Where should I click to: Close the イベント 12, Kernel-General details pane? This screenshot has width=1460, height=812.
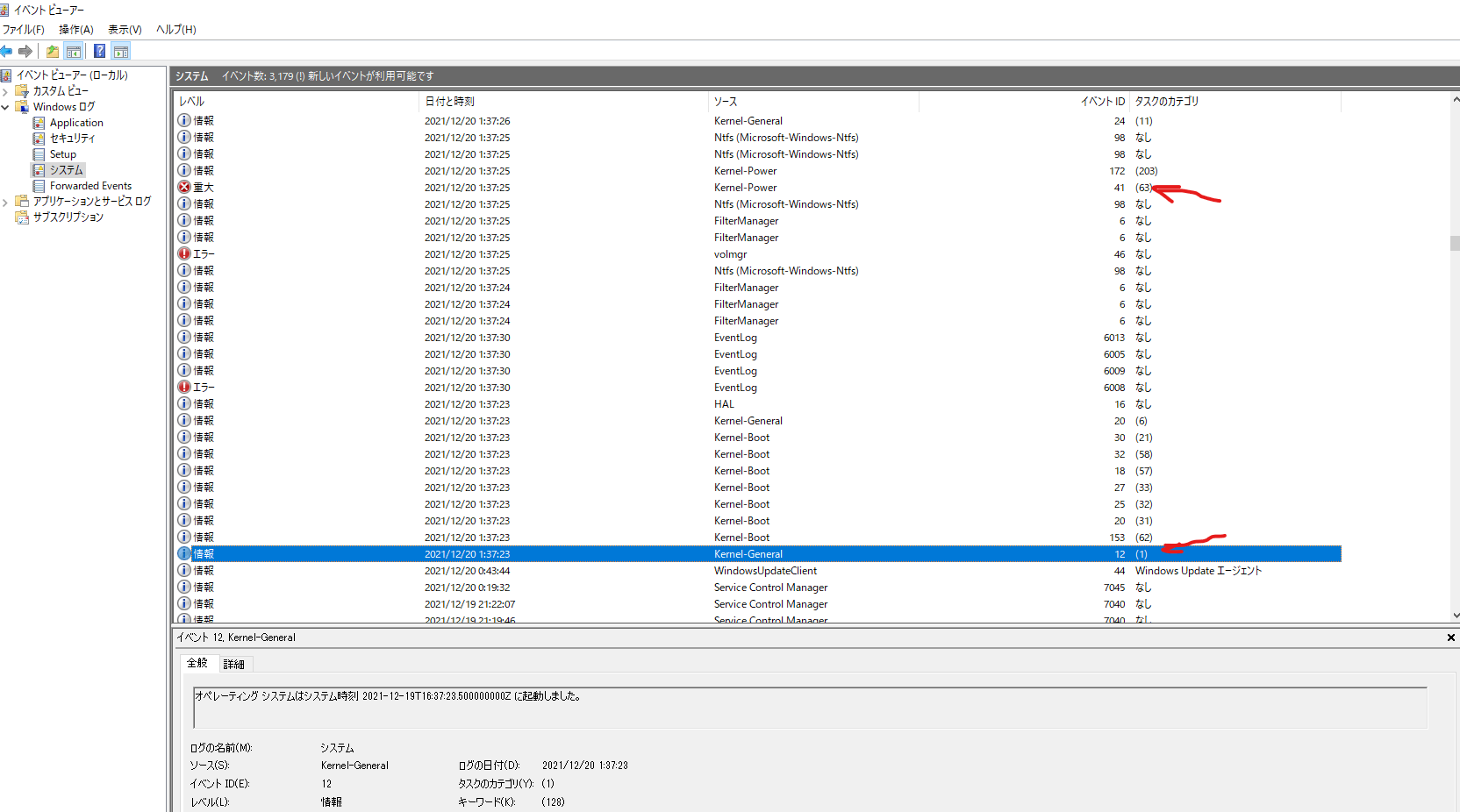(x=1450, y=637)
